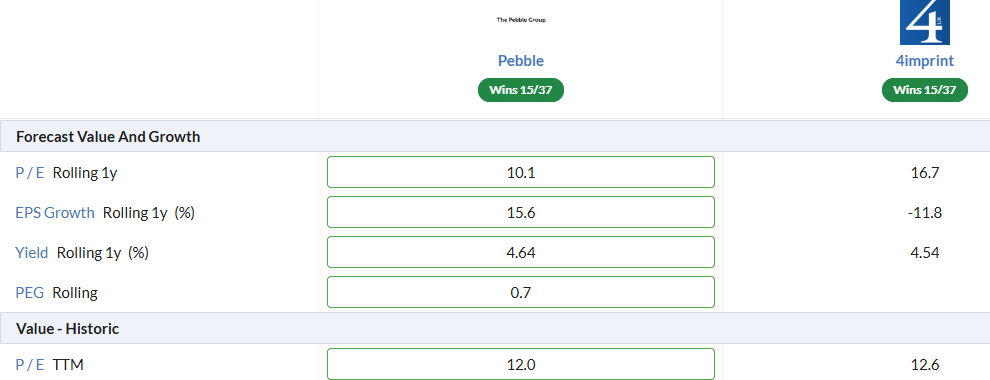The width and height of the screenshot is (990, 380).
Task: Click The Pebble Group logo image
Action: click(x=521, y=20)
